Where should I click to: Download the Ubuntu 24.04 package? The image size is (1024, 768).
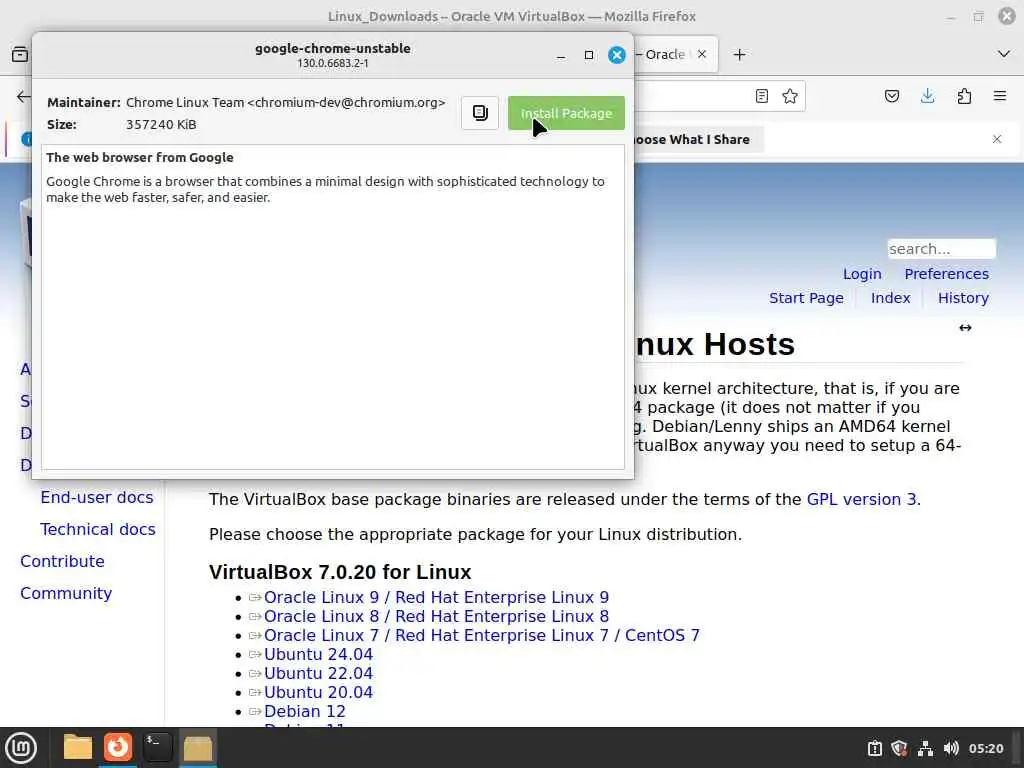click(x=318, y=654)
